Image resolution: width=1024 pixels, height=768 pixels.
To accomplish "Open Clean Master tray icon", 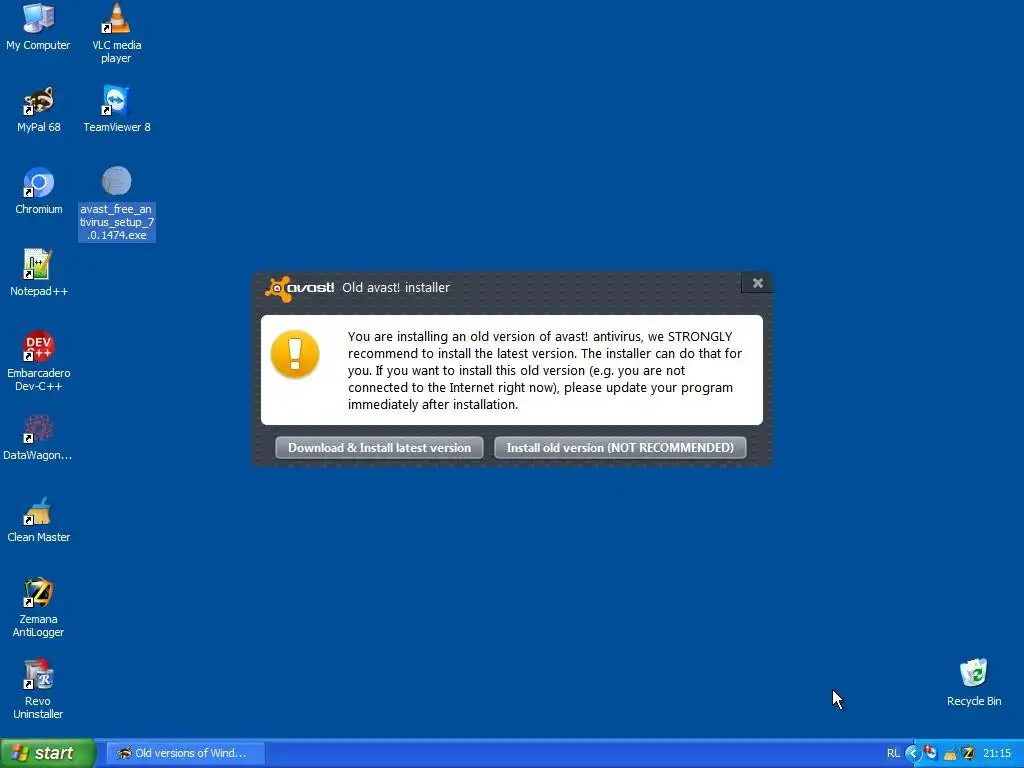I will pos(950,754).
